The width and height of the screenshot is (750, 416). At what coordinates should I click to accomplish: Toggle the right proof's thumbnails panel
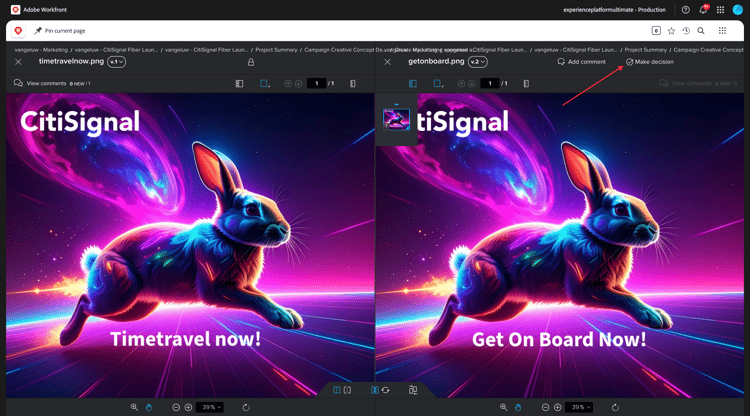413,84
